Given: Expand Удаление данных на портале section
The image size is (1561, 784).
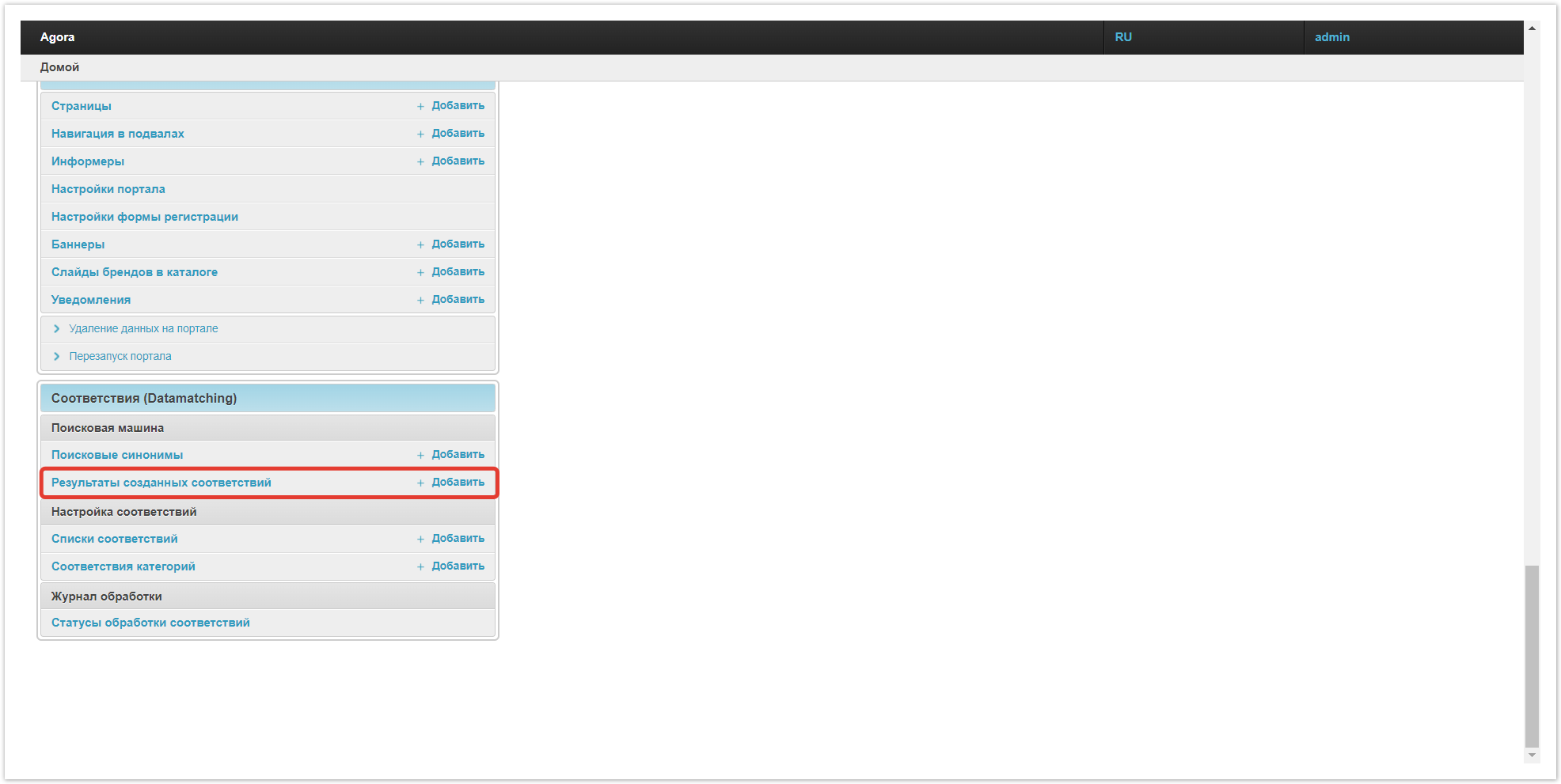Looking at the screenshot, I should click(x=142, y=328).
